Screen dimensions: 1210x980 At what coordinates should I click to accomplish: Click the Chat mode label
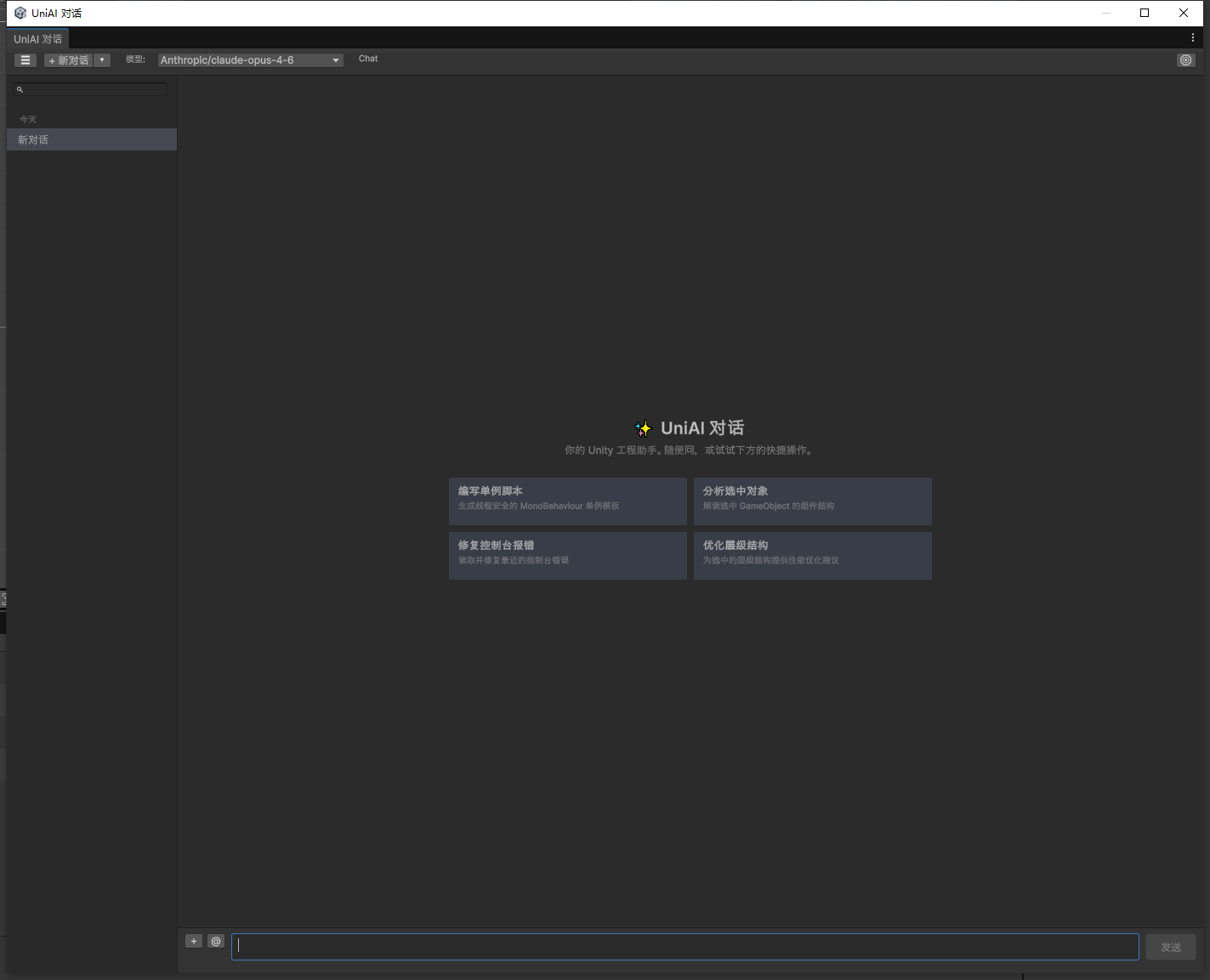368,59
